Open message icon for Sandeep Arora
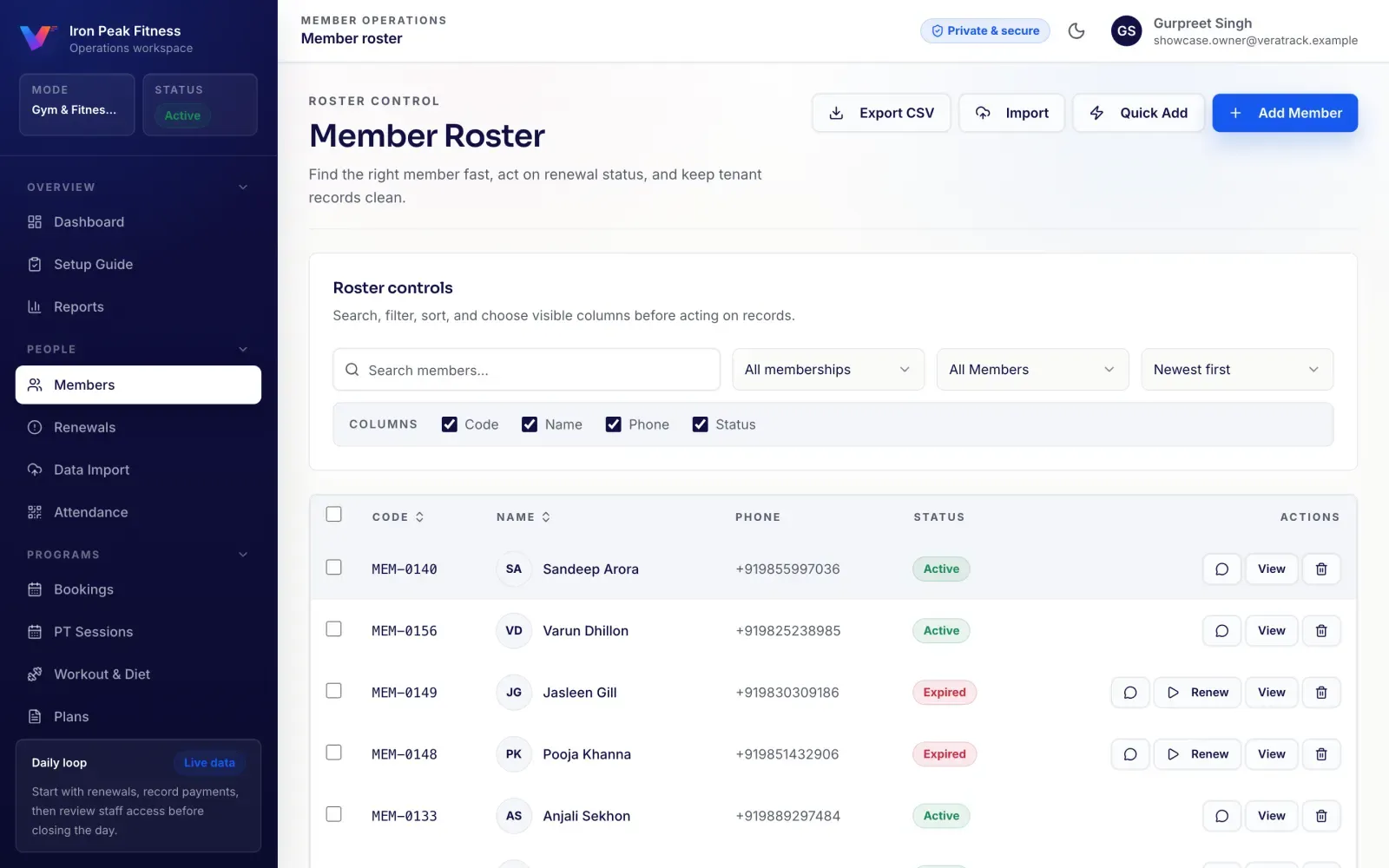The height and width of the screenshot is (868, 1389). click(x=1221, y=569)
